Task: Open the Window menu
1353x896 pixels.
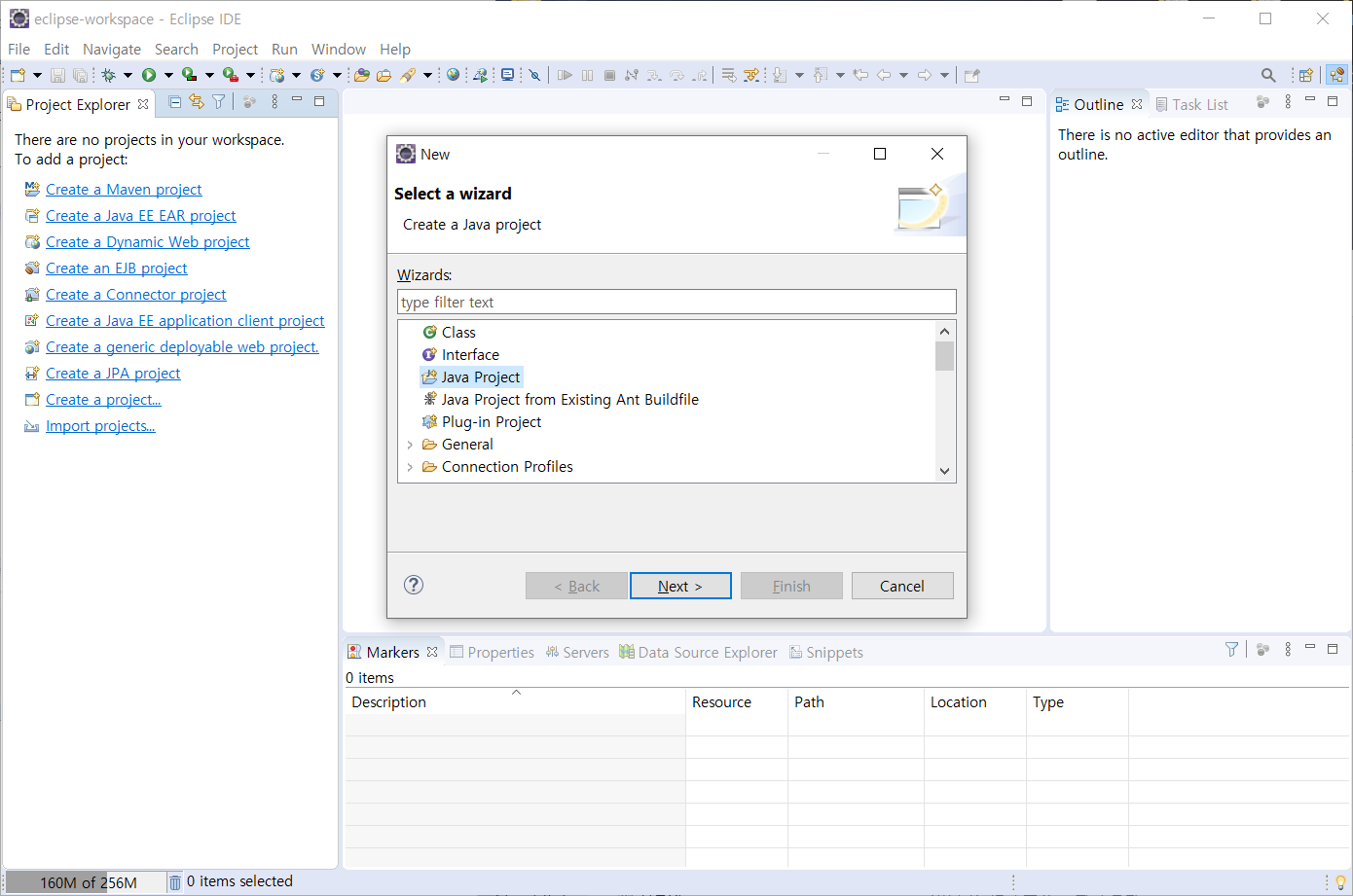Action: tap(339, 49)
